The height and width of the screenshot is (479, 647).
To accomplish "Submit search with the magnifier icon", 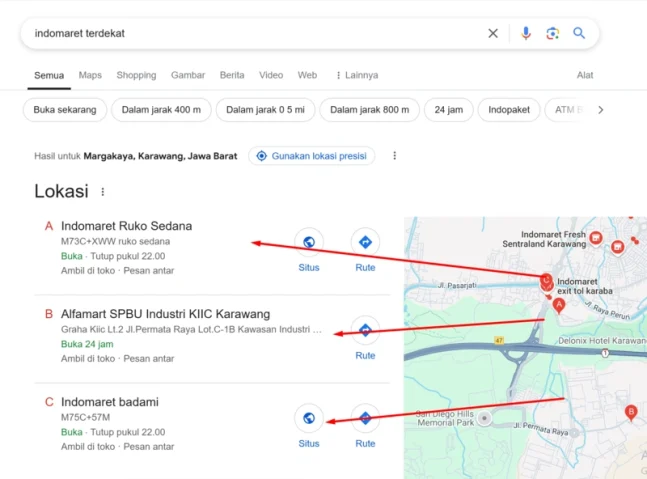I will coord(579,33).
